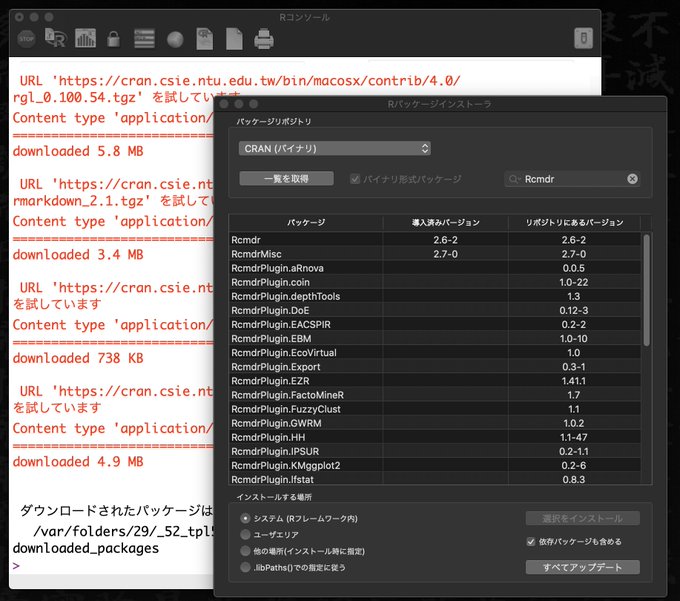This screenshot has width=680, height=601.
Task: Toggle 依存パッケージも含める checkbox
Action: pyautogui.click(x=531, y=542)
